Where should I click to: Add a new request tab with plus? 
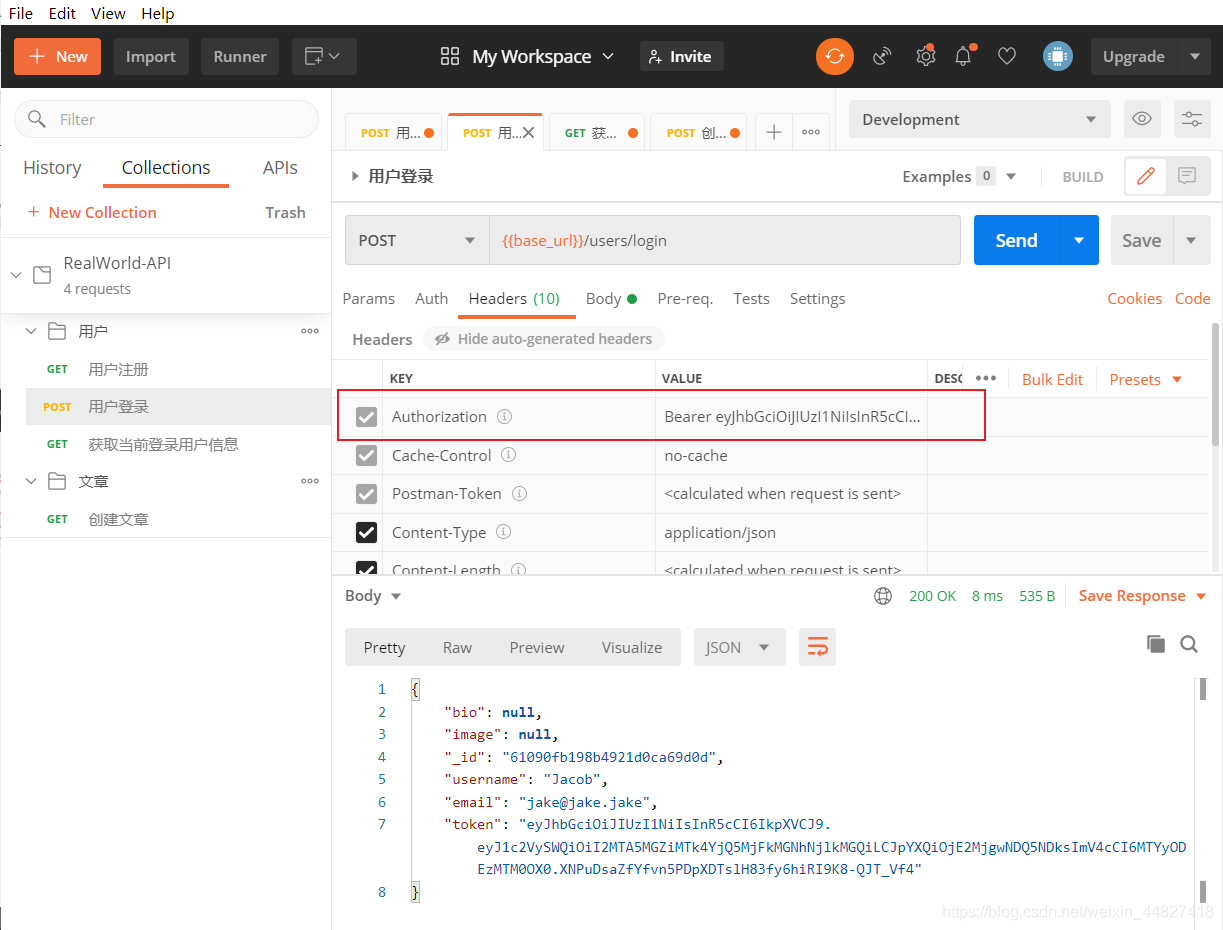(x=773, y=132)
